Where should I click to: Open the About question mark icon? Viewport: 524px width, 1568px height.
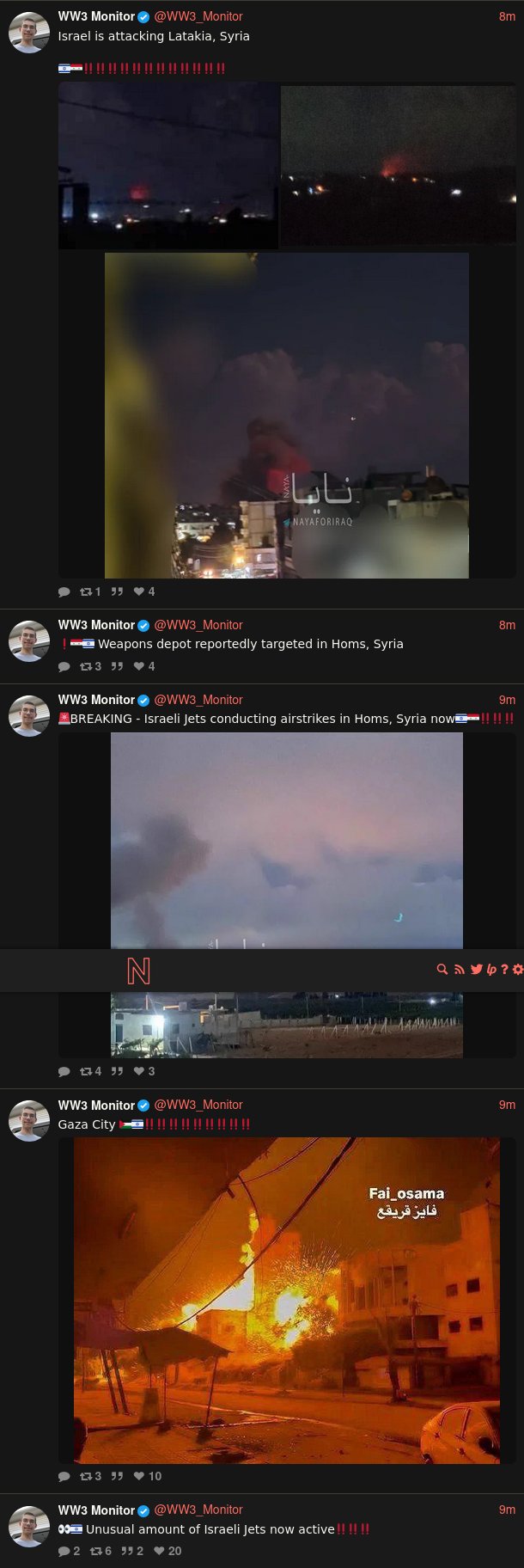click(x=504, y=970)
